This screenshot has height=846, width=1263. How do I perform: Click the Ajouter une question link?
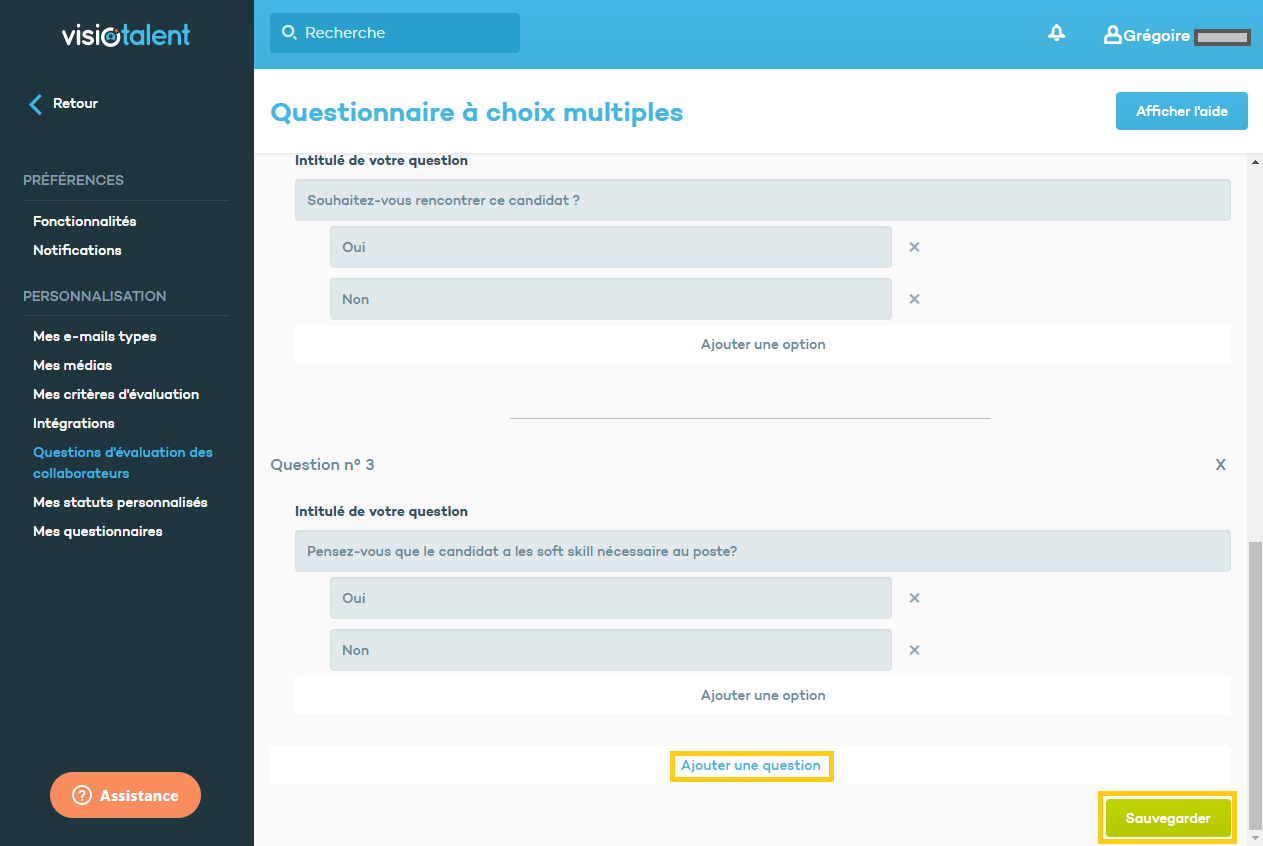coord(751,766)
